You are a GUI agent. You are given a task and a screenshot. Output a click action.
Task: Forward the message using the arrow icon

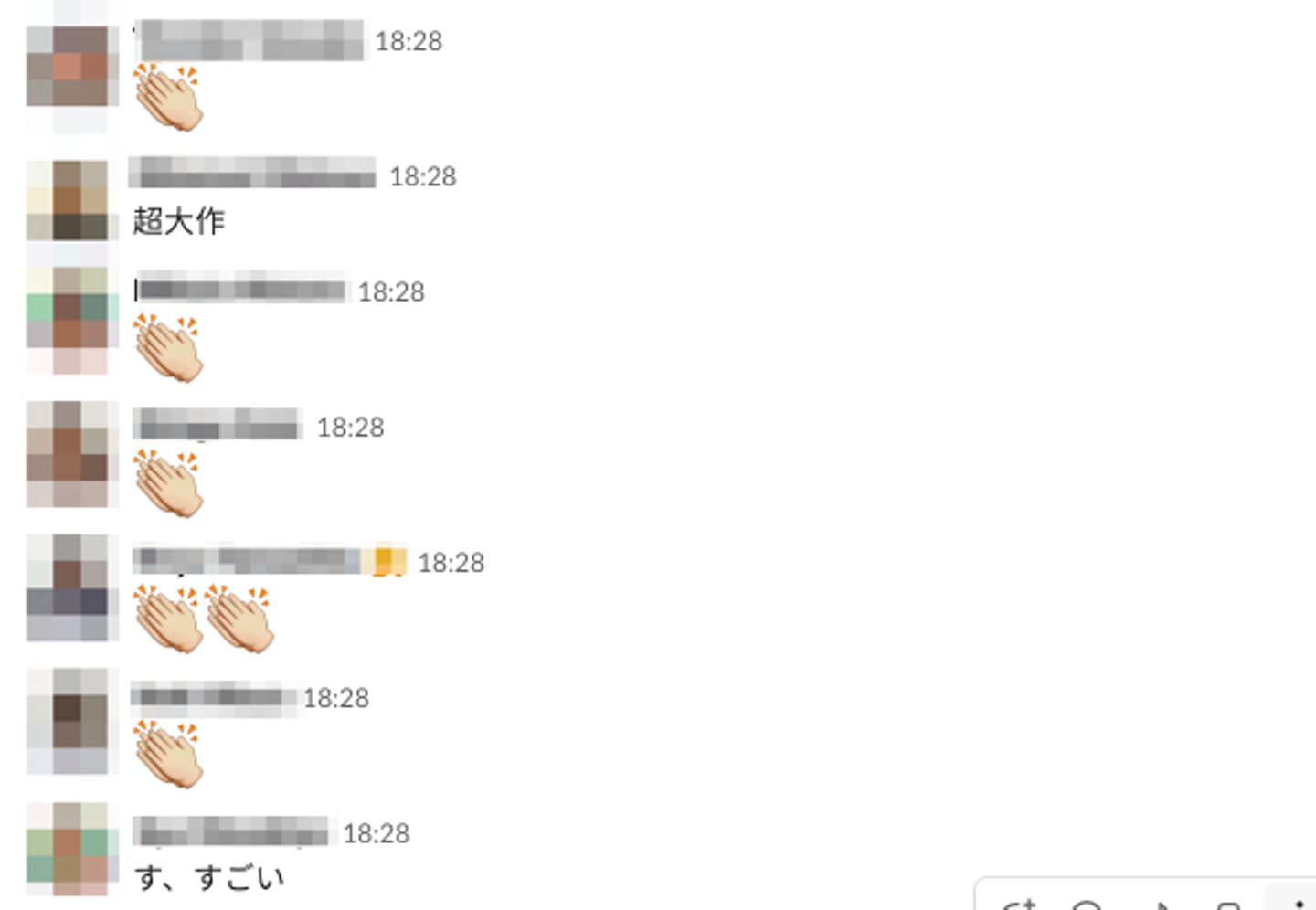point(1161,905)
